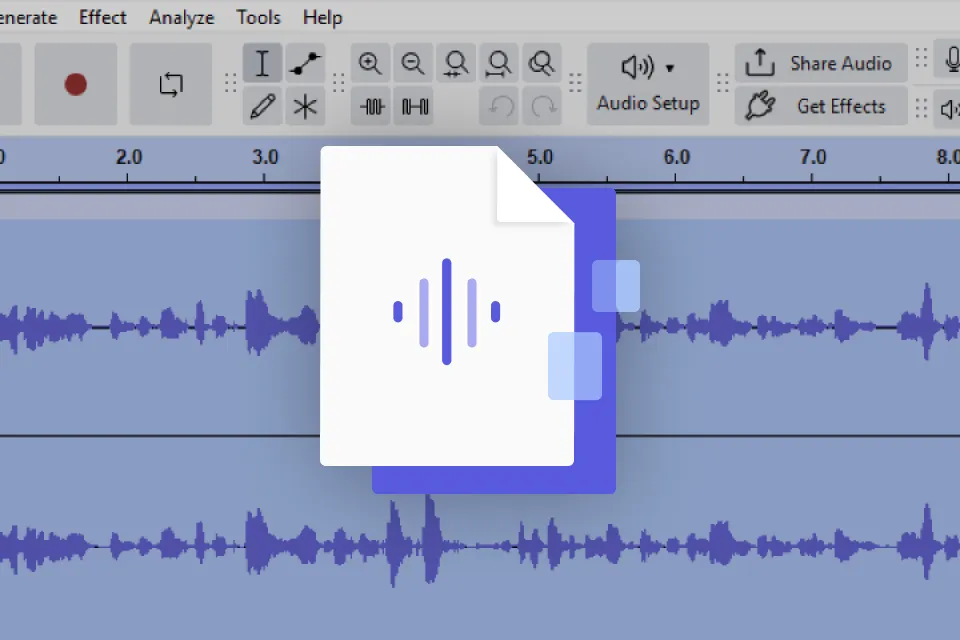Click the red Record button
Screen dimensions: 960x640
point(76,84)
